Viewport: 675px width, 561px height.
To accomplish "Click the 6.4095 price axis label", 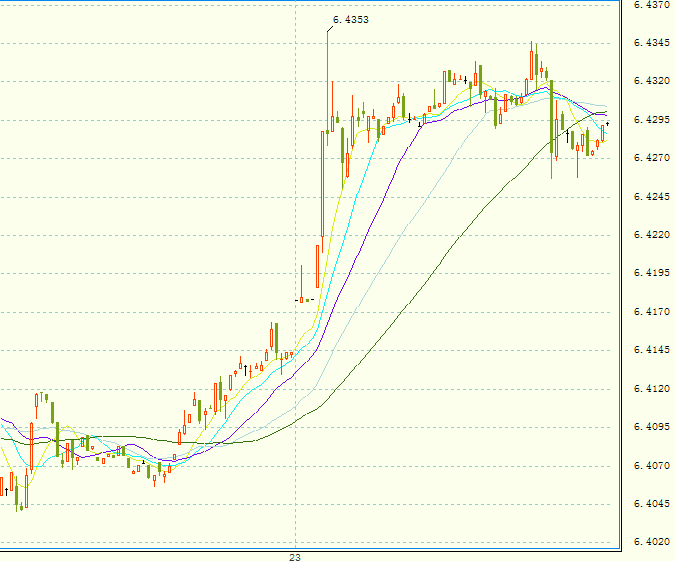I will pos(652,427).
